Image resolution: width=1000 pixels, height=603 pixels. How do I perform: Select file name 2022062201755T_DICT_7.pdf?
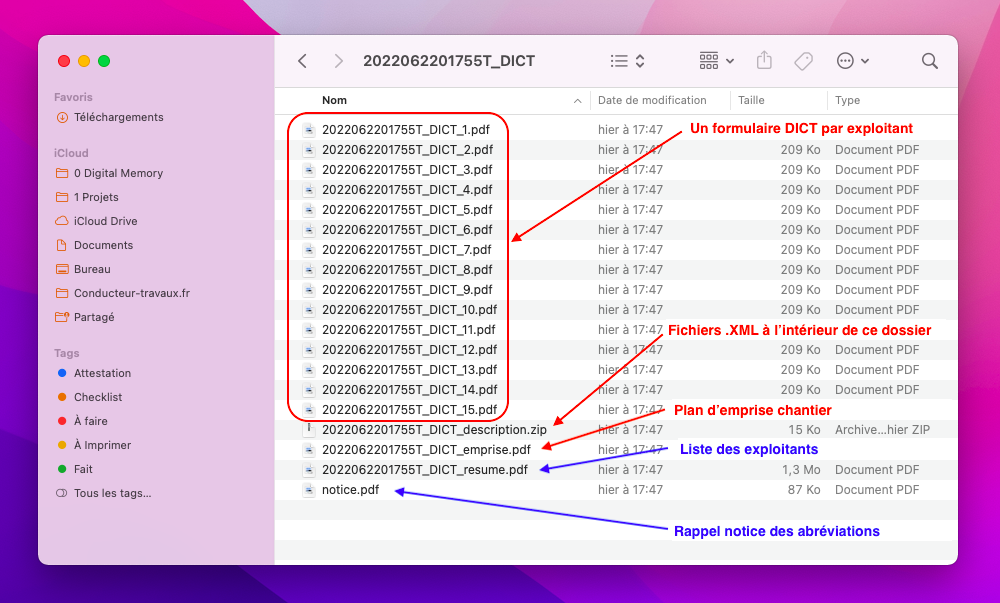coord(407,250)
